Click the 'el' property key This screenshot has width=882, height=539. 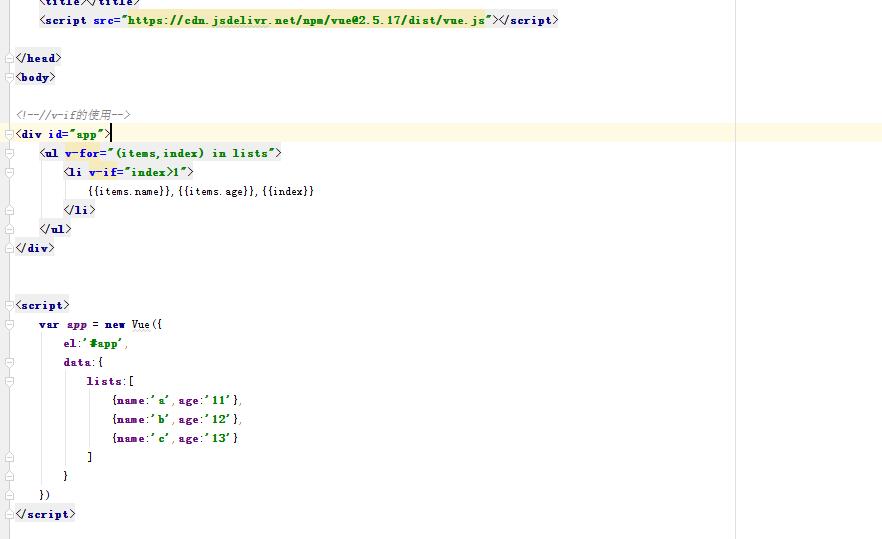(x=69, y=343)
